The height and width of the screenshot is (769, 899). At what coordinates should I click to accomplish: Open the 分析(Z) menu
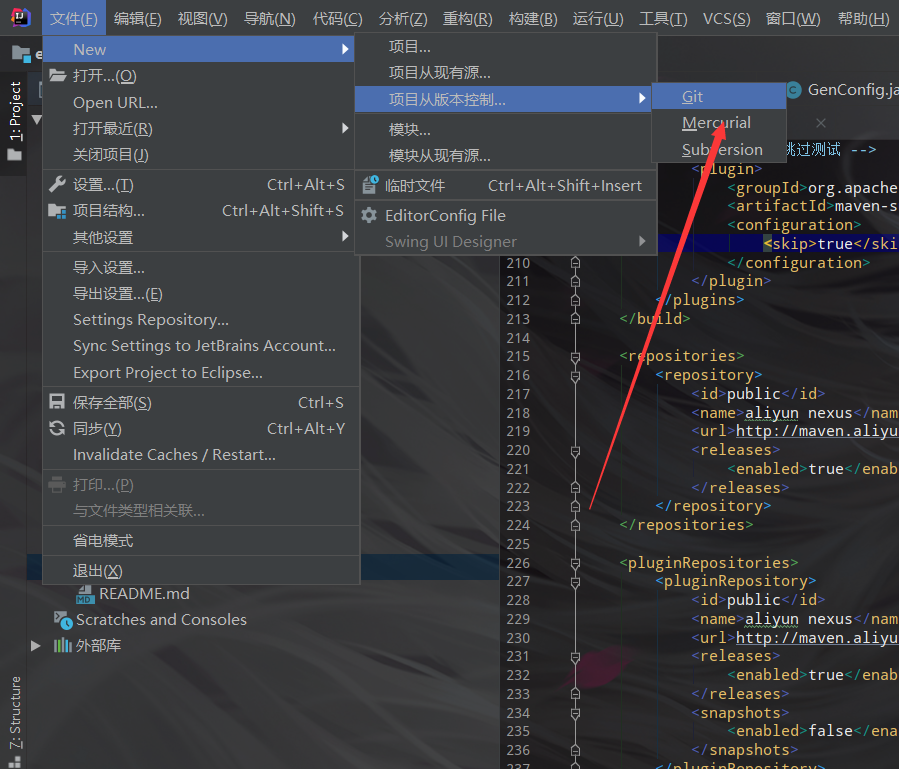[402, 19]
